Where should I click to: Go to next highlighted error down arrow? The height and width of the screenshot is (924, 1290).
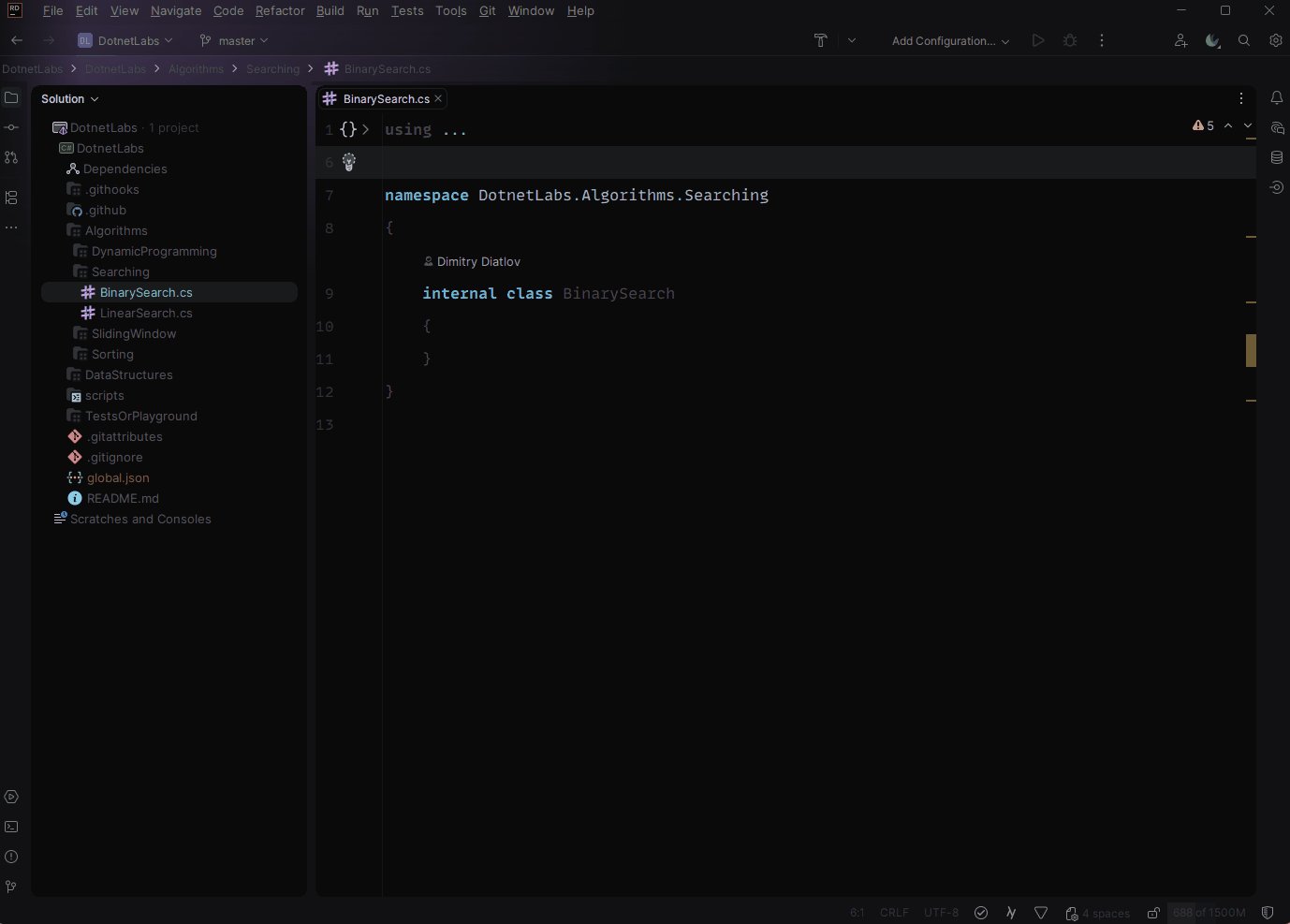point(1248,125)
